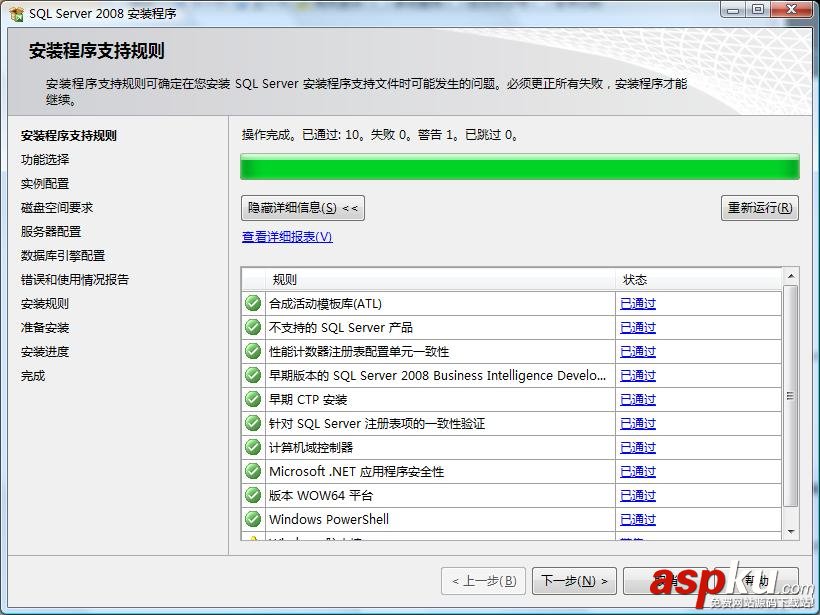820x615 pixels.
Task: Select 实例配置 step in sidebar
Action: [x=45, y=184]
